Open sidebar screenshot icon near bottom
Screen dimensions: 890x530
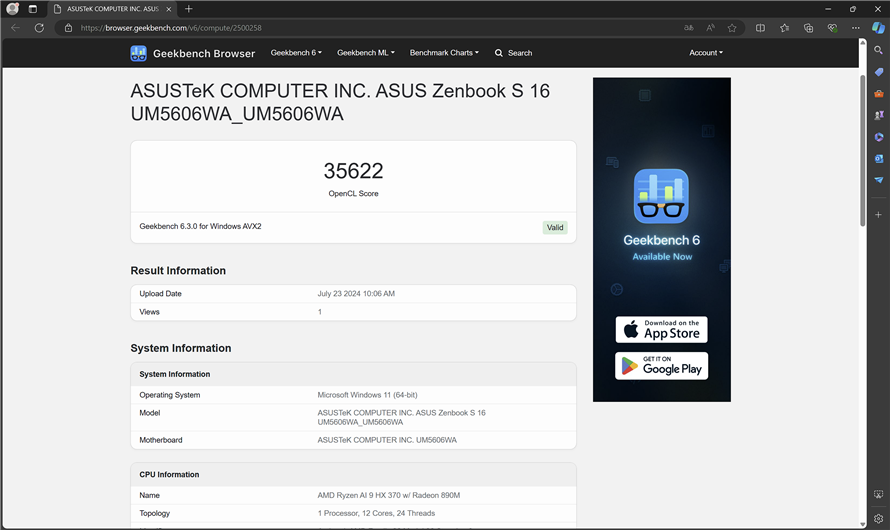[878, 494]
